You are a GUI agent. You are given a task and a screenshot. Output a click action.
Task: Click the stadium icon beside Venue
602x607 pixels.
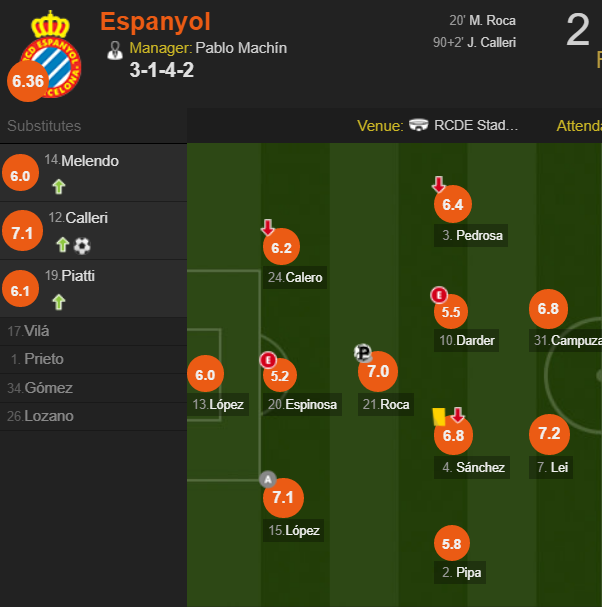[x=418, y=125]
